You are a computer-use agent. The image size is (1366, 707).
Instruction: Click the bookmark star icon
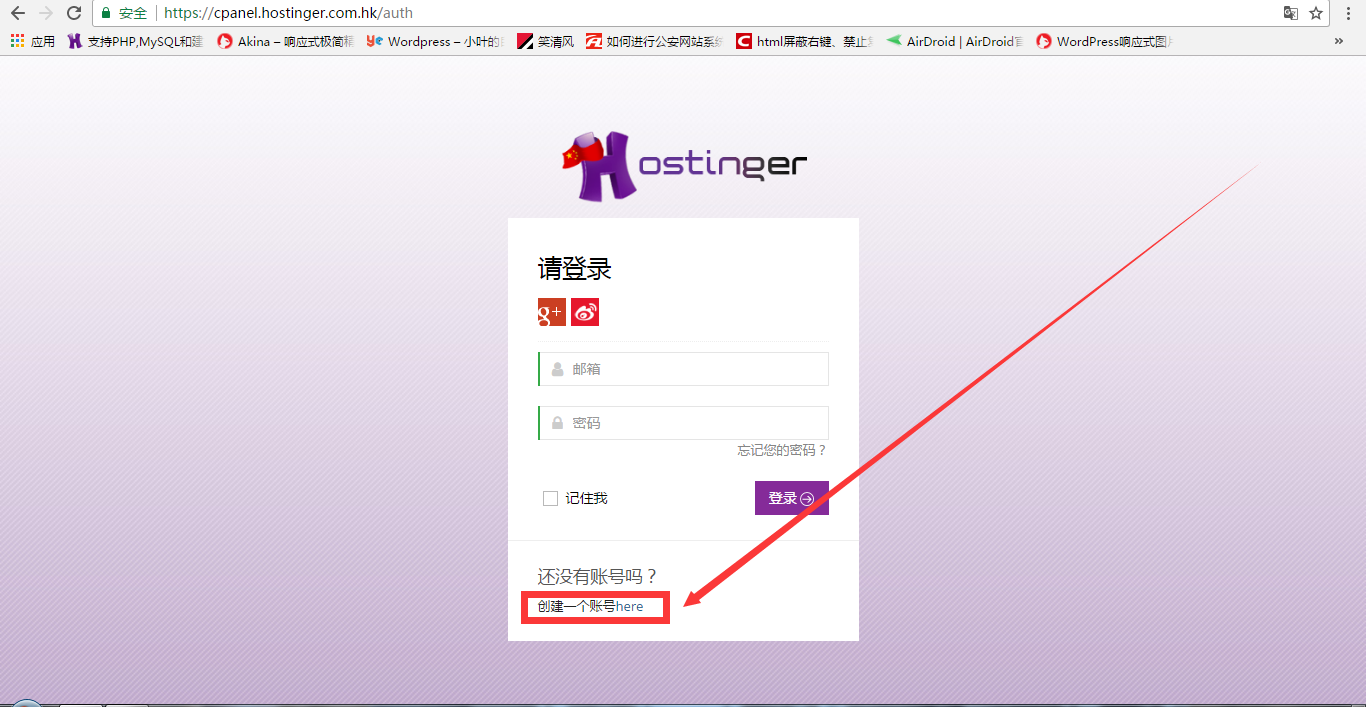click(1318, 13)
